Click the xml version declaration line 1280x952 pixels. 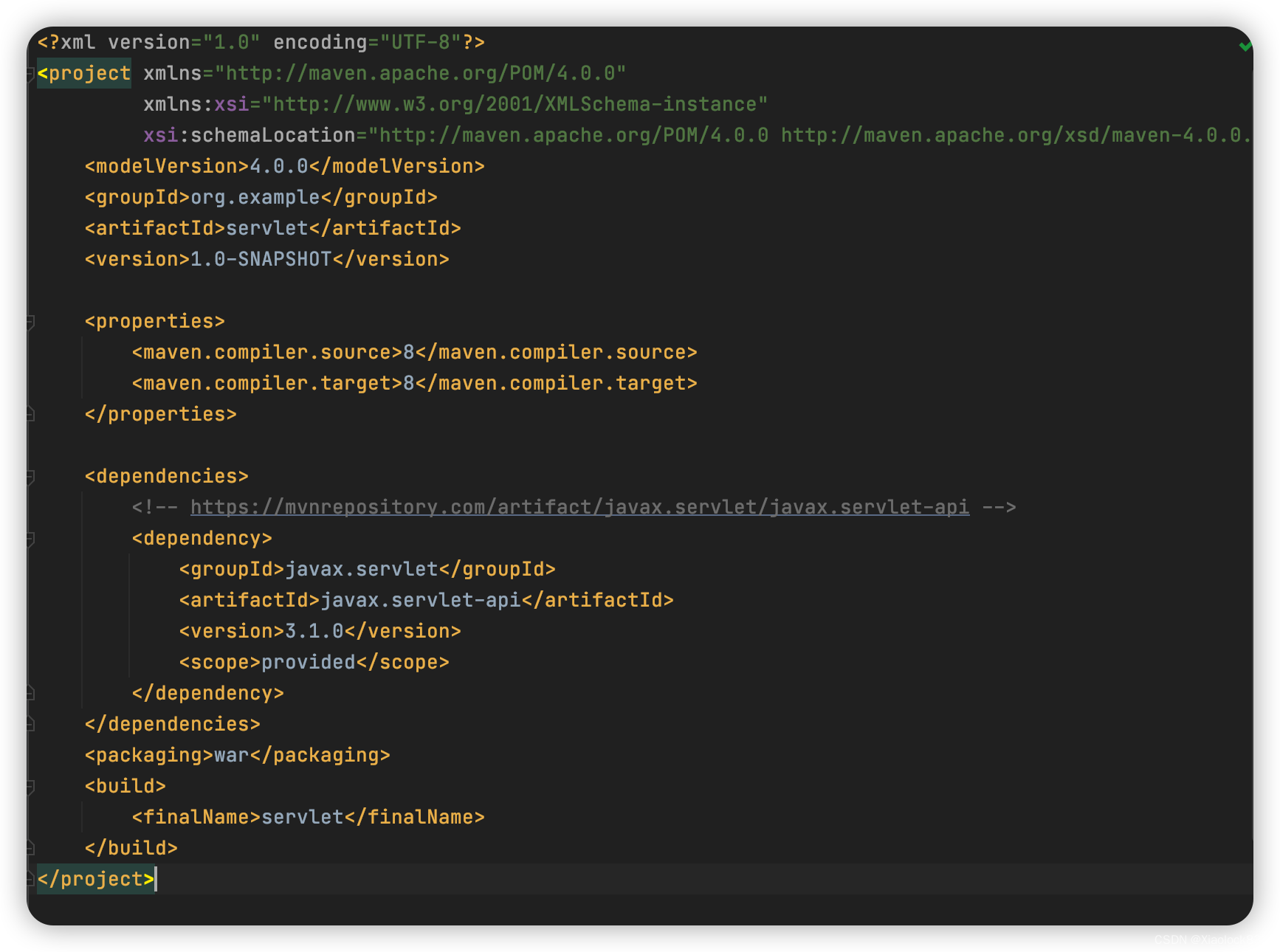(261, 42)
